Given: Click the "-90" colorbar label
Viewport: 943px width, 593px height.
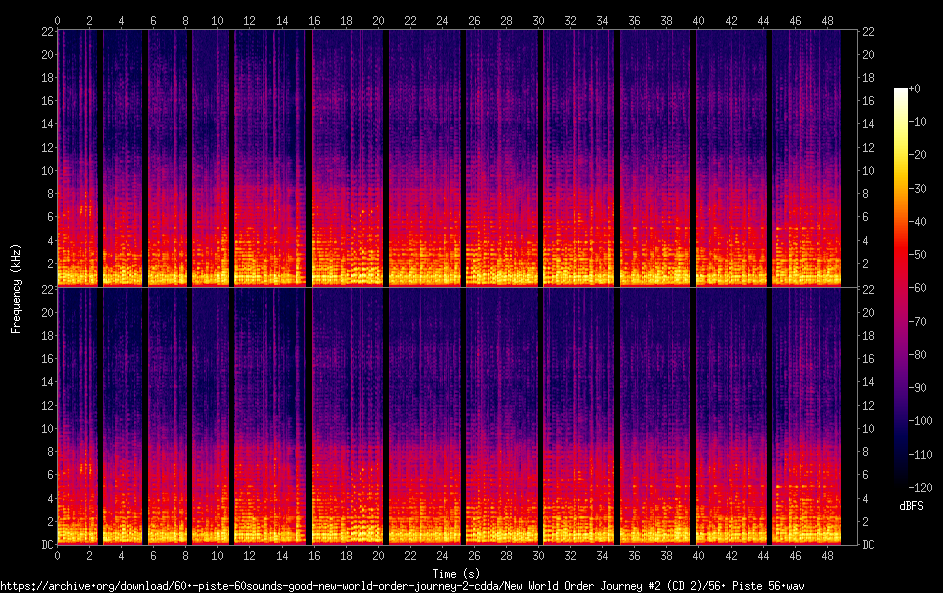Looking at the screenshot, I should (x=917, y=388).
